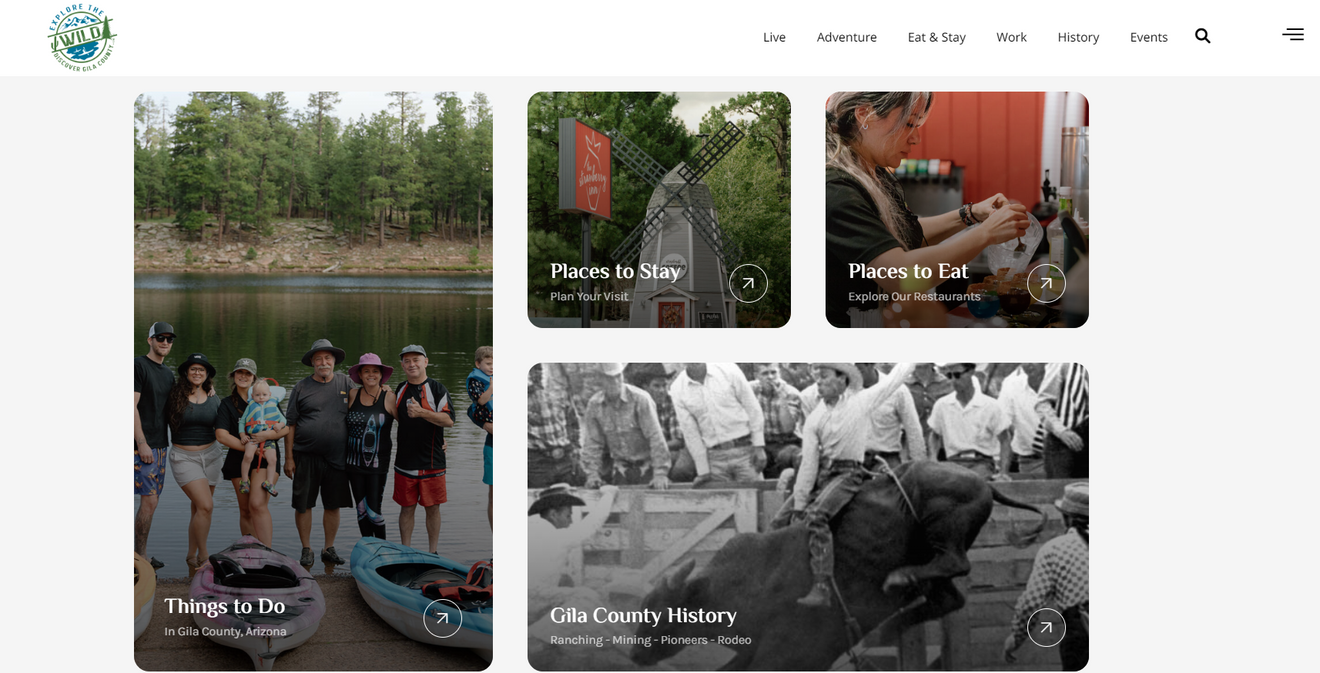Select Eat & Stay in navigation

pyautogui.click(x=936, y=37)
